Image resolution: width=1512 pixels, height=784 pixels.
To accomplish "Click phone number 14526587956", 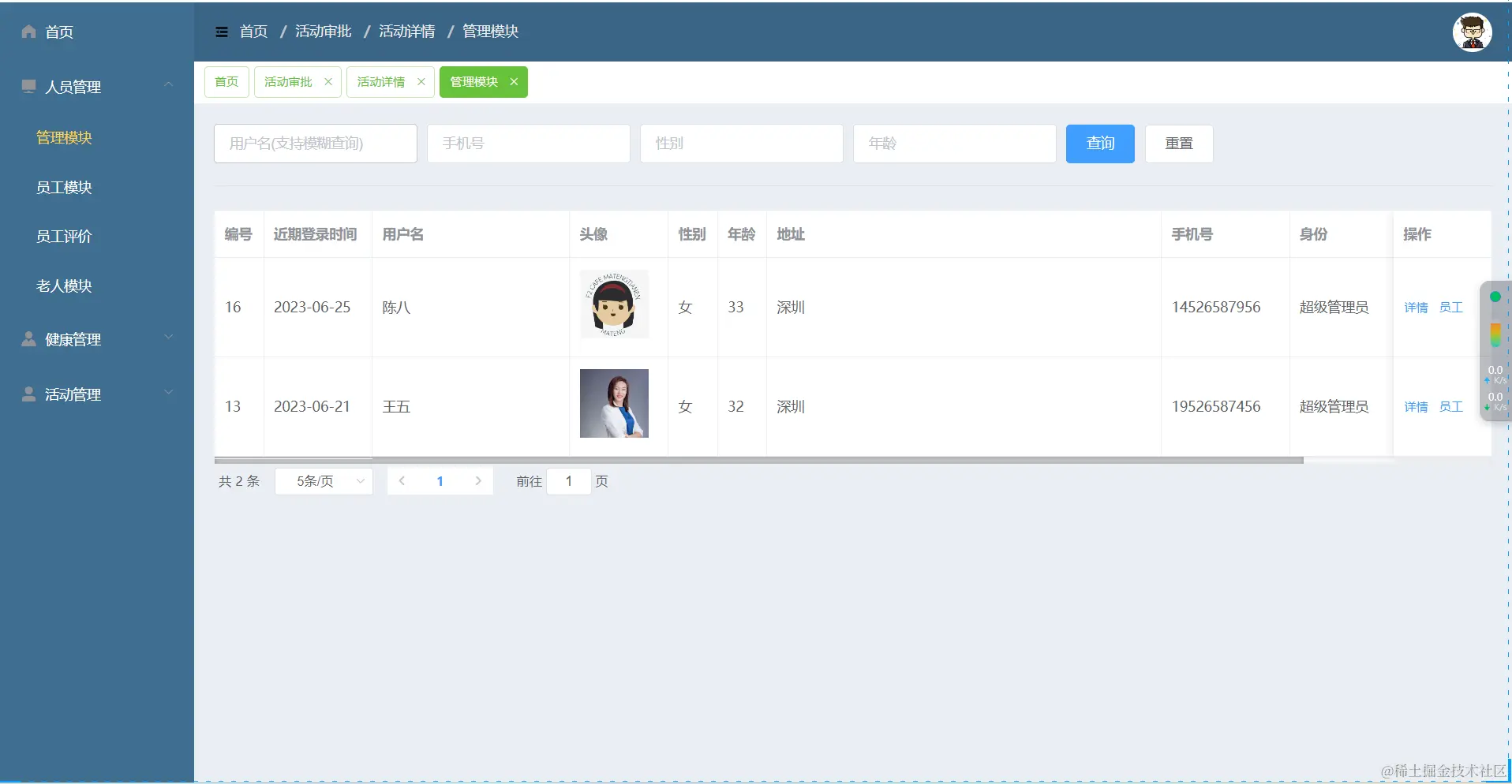I will 1216,307.
